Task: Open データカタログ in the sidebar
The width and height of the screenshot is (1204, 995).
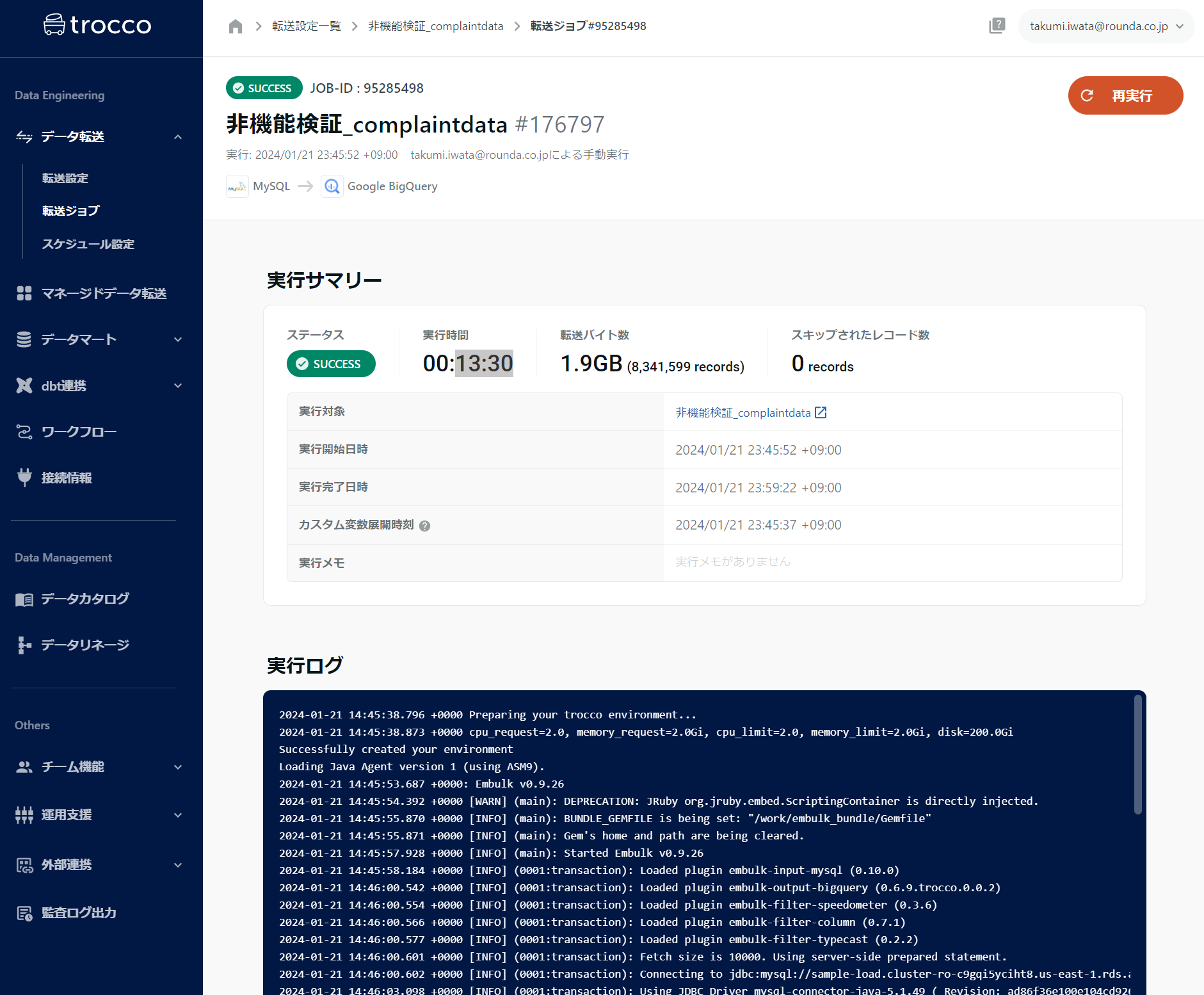Action: click(84, 599)
